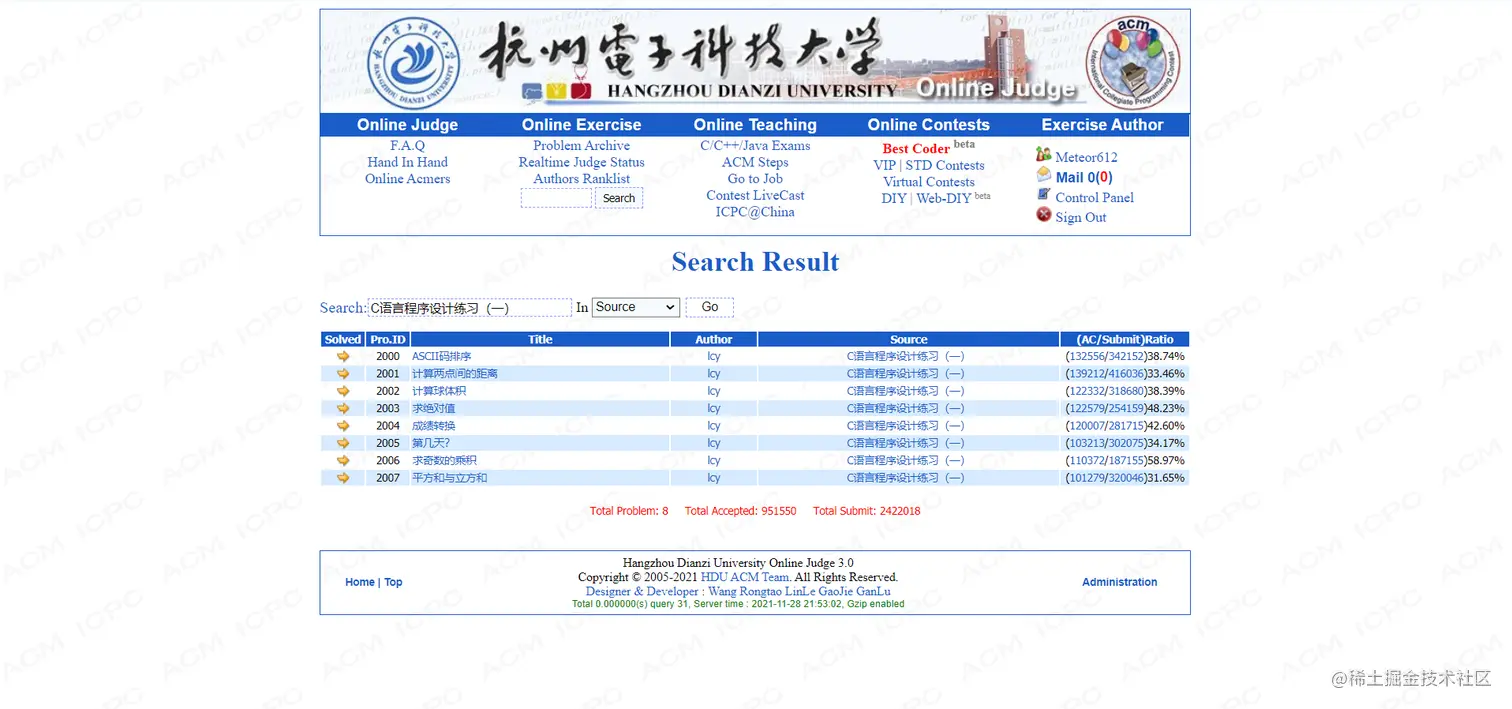Open the Authors Ranklist link
This screenshot has width=1512, height=709.
point(581,179)
